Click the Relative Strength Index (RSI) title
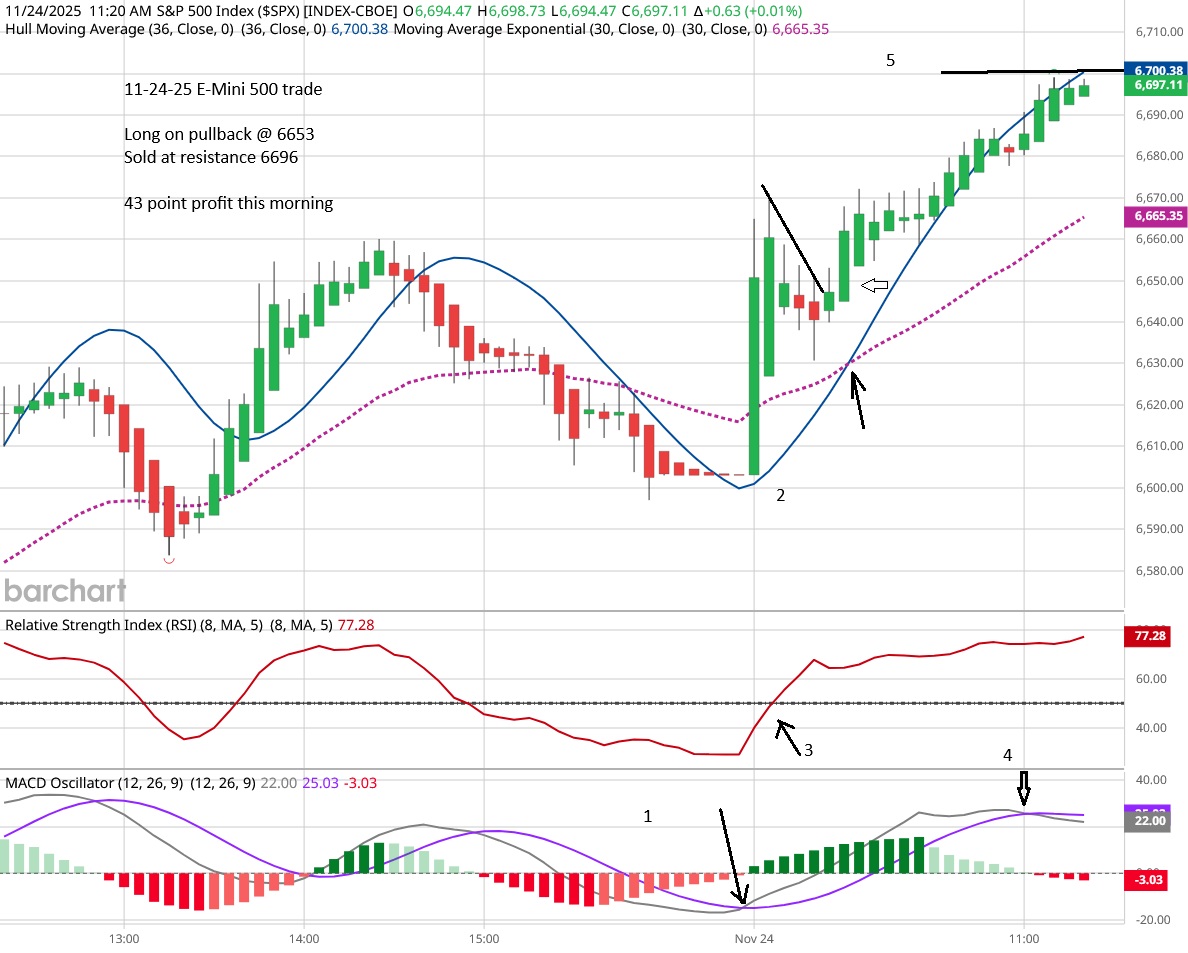The height and width of the screenshot is (953, 1188). click(x=99, y=625)
